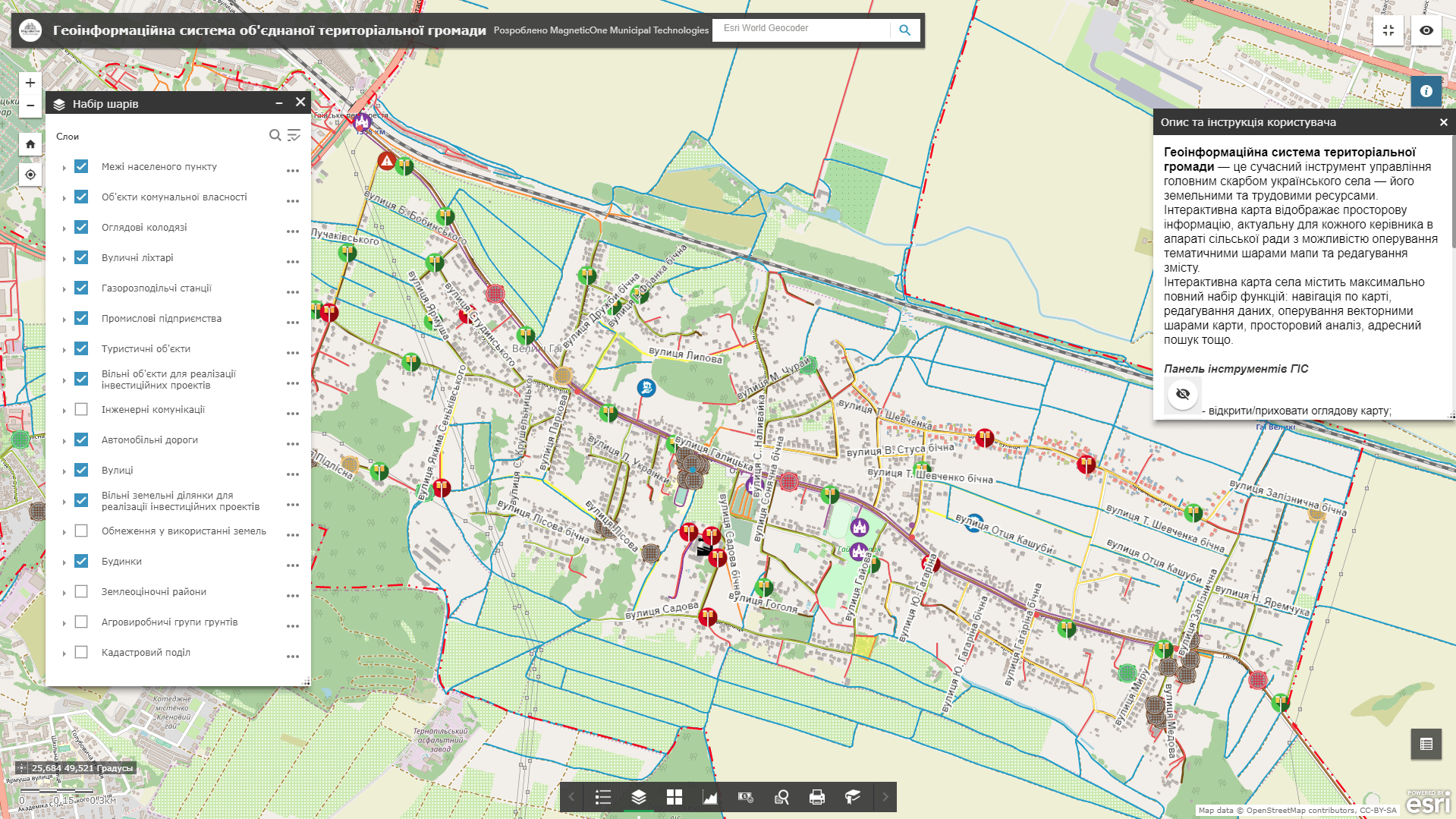
Task: Select the basemap gallery grid icon
Action: [x=675, y=797]
